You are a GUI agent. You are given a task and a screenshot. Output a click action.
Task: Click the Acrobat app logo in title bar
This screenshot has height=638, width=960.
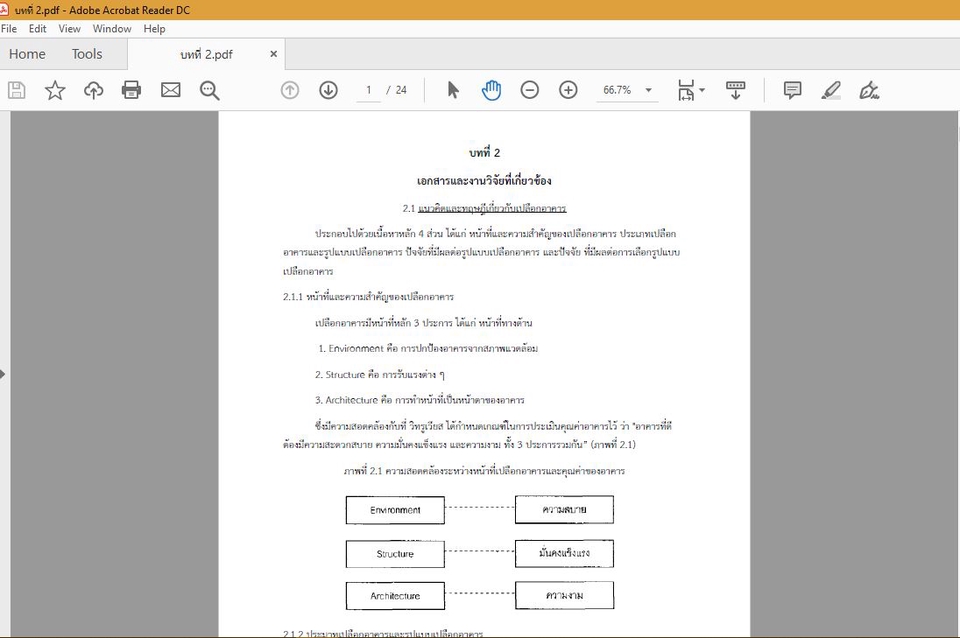[x=4, y=9]
